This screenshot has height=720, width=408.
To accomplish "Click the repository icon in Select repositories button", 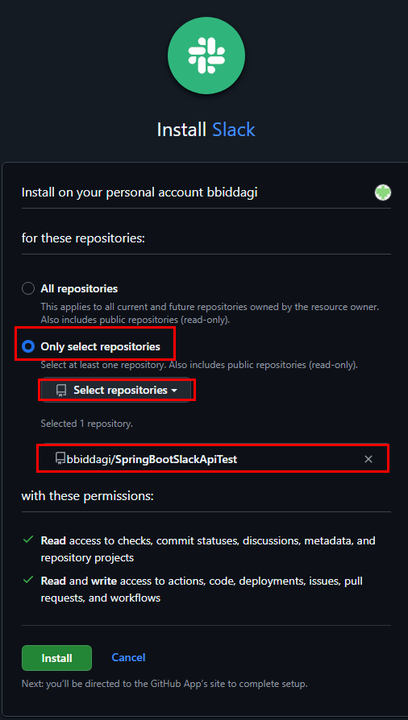I will click(x=61, y=390).
